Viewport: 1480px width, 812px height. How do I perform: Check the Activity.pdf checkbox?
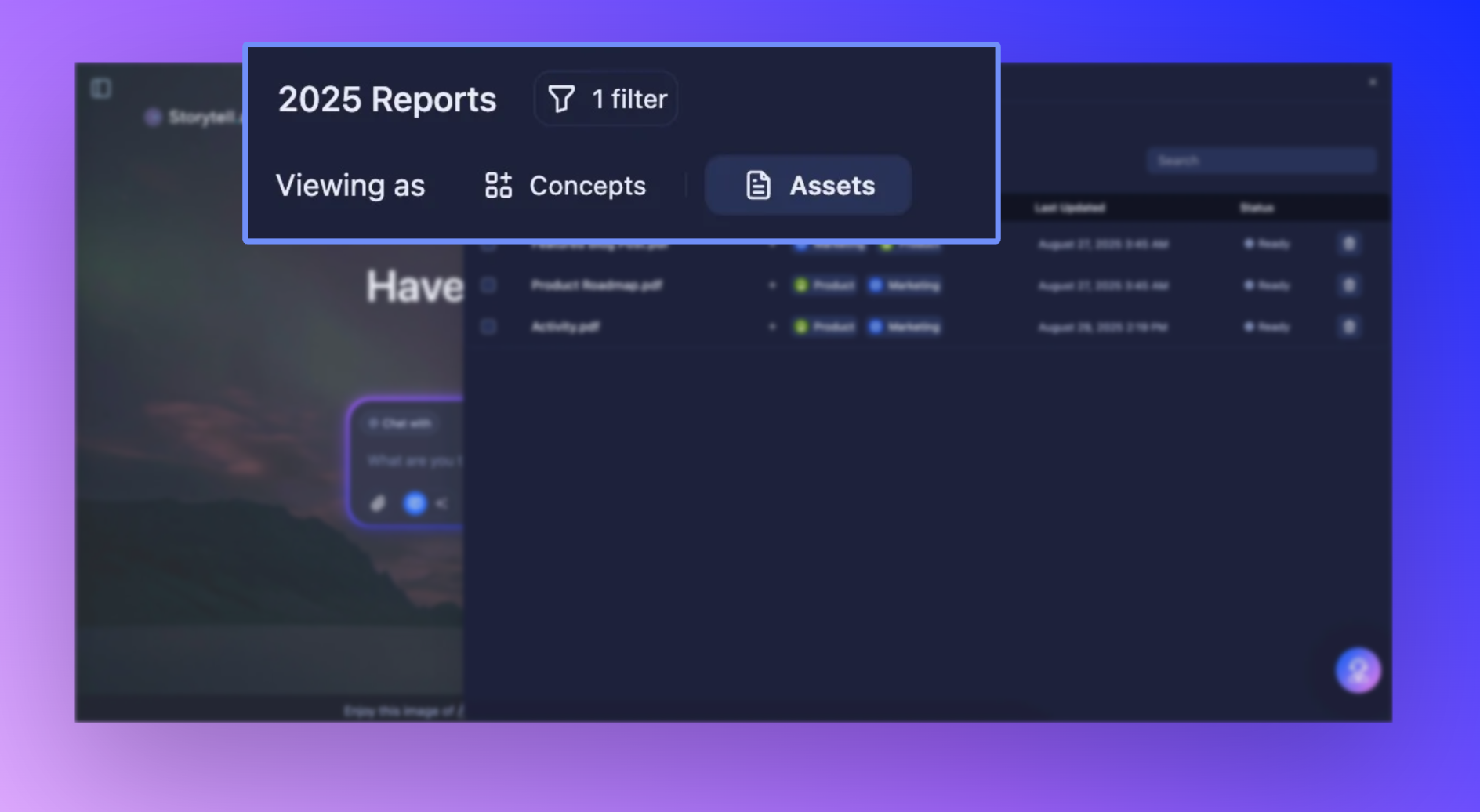(488, 327)
